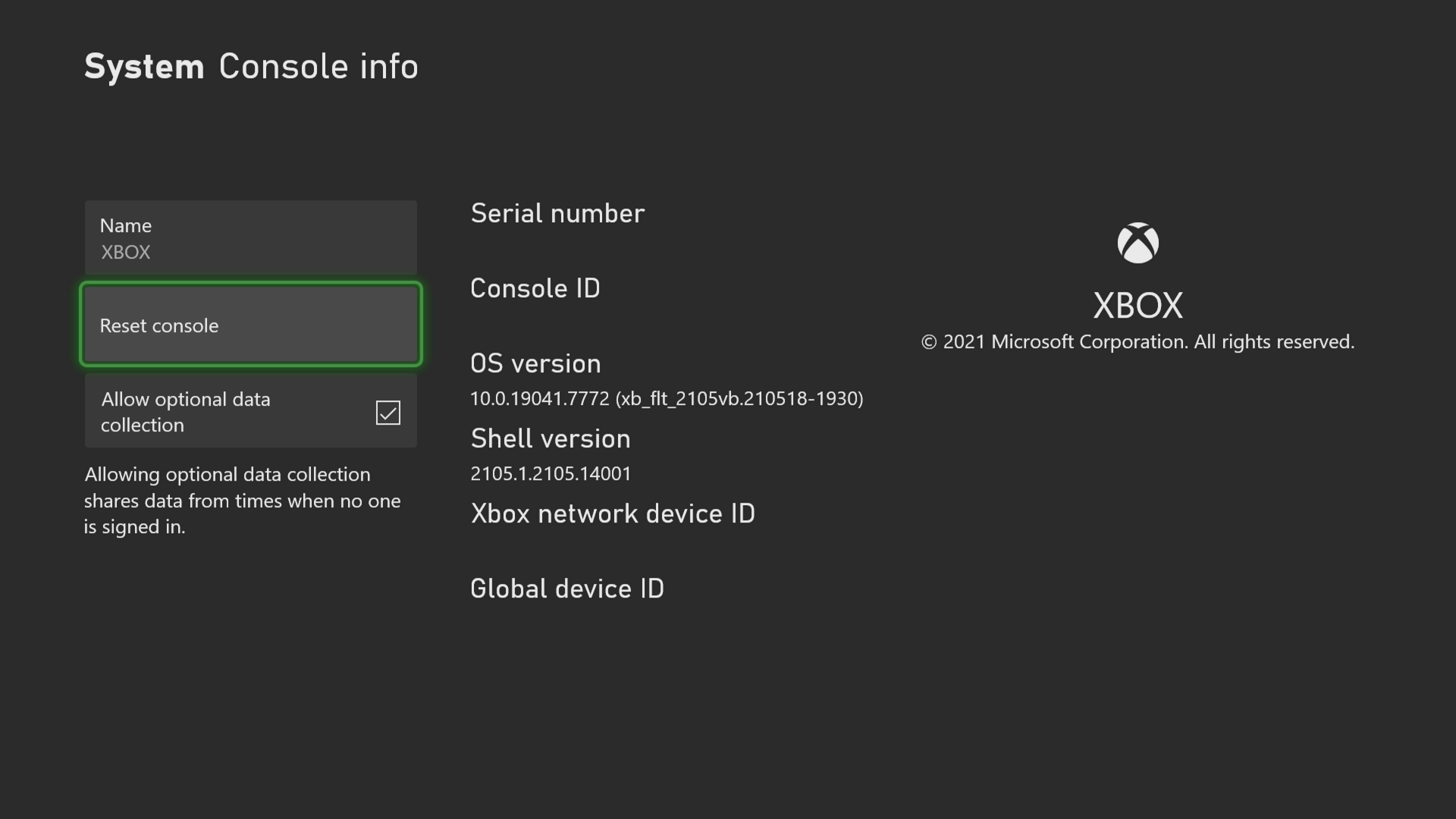This screenshot has width=1456, height=819.
Task: Select the OS version label
Action: point(535,363)
